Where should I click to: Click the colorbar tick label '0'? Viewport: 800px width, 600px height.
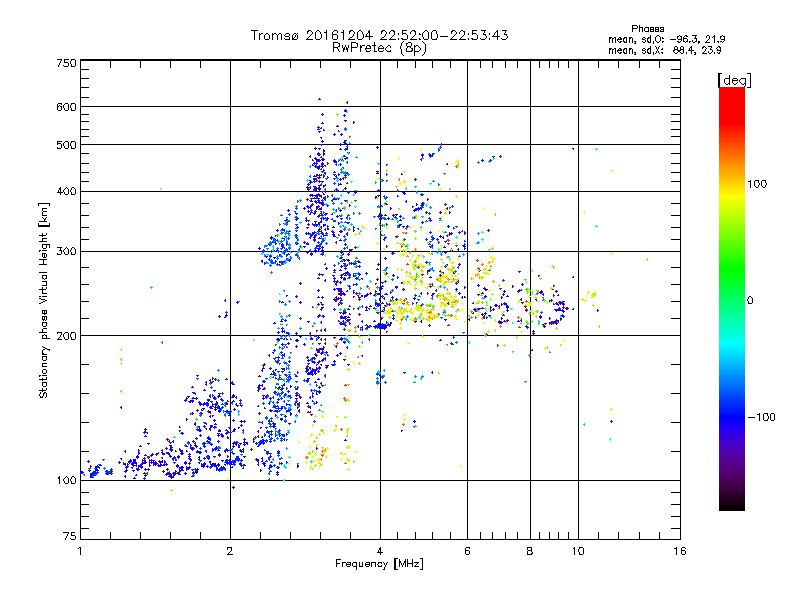coord(750,300)
